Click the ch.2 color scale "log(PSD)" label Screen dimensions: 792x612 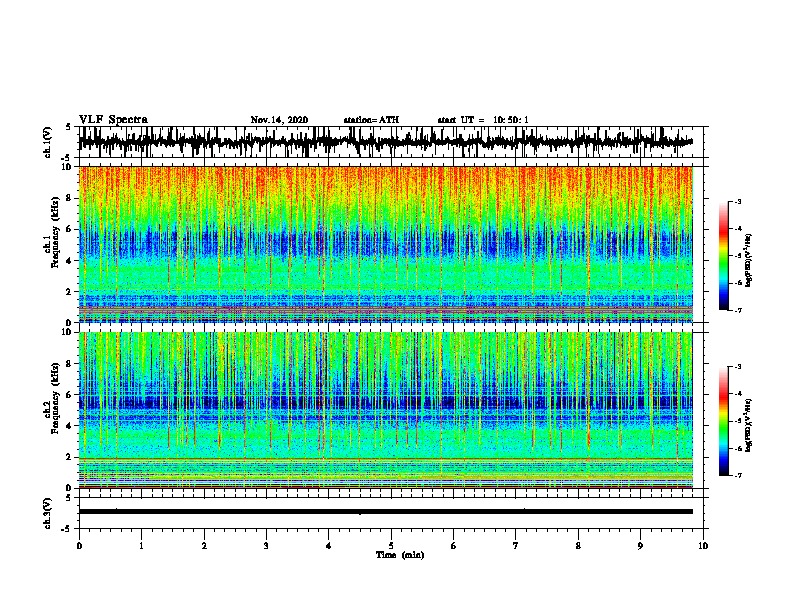point(749,425)
